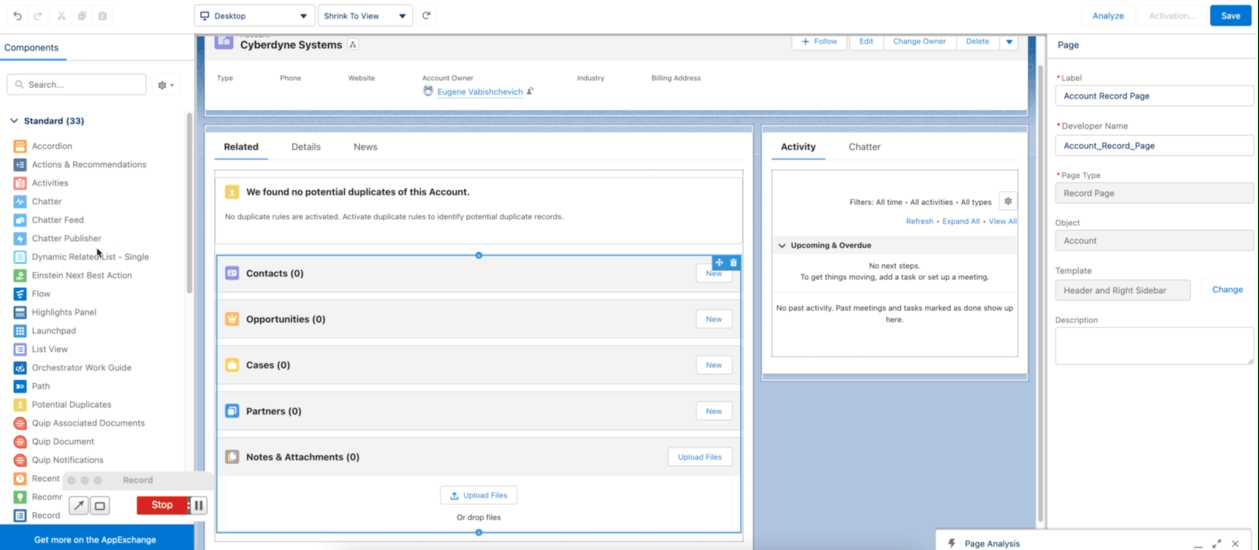The height and width of the screenshot is (550, 1259).
Task: Click the View All activities link
Action: pos(1003,221)
